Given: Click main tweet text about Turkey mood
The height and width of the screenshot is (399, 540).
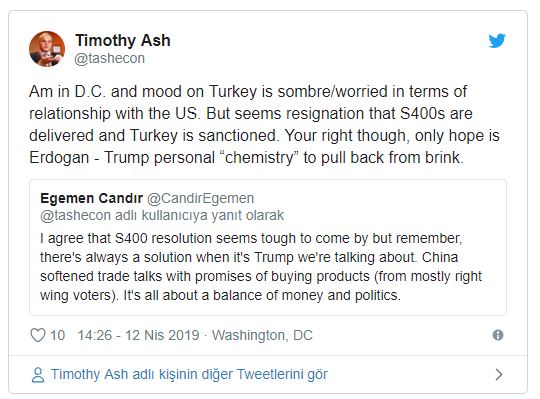Looking at the screenshot, I should point(264,125).
